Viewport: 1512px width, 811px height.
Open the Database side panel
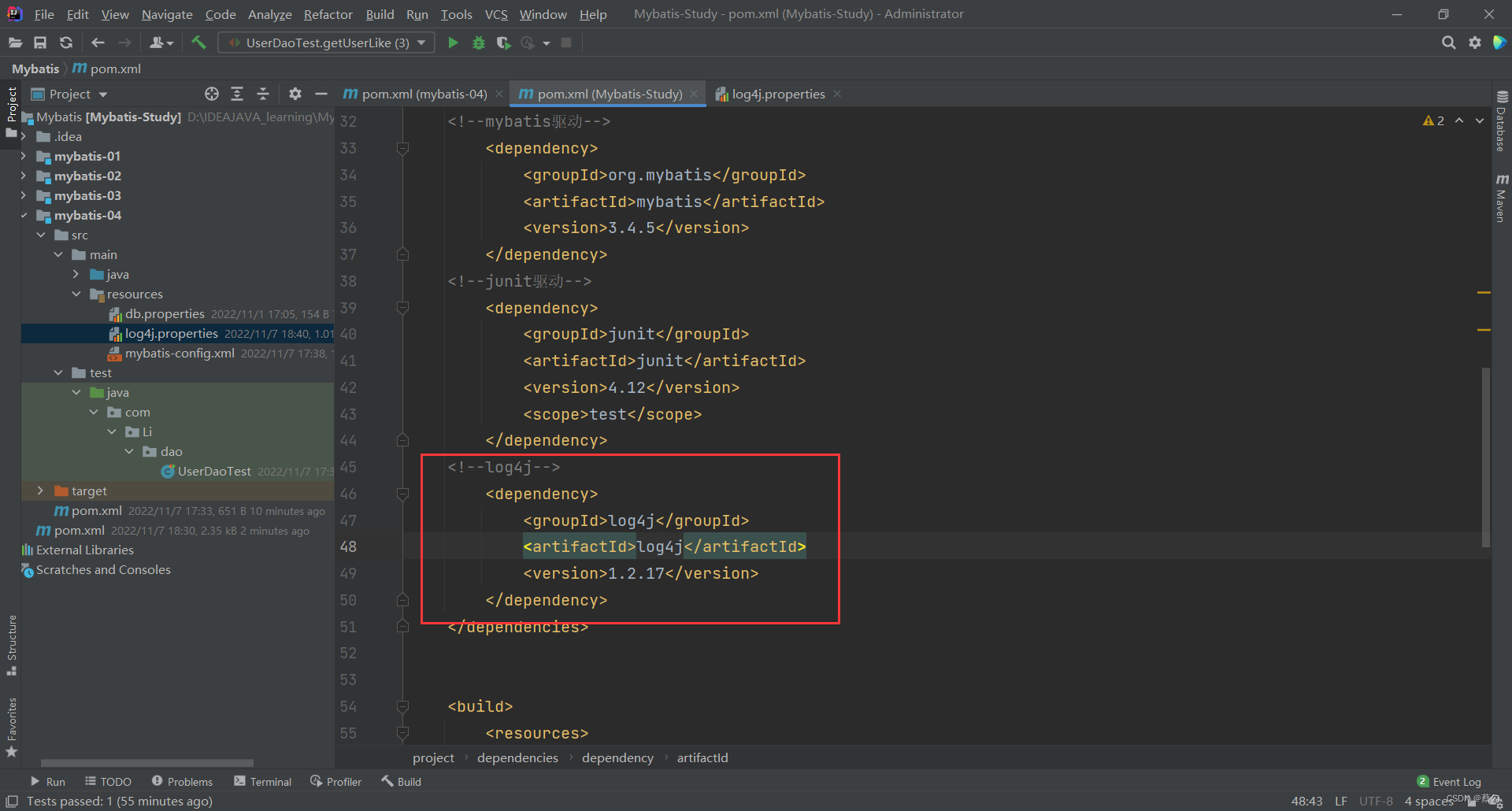tap(1502, 122)
